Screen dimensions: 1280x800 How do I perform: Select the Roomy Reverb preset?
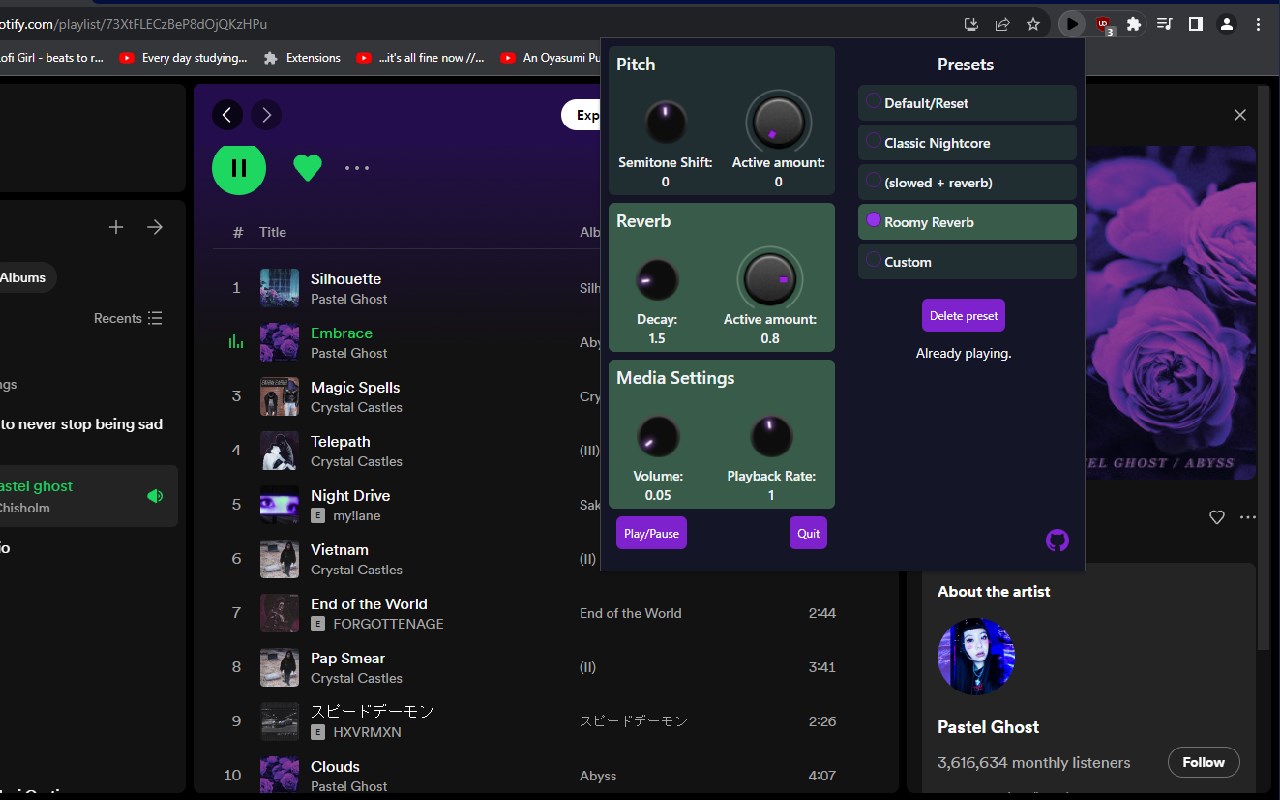click(967, 222)
